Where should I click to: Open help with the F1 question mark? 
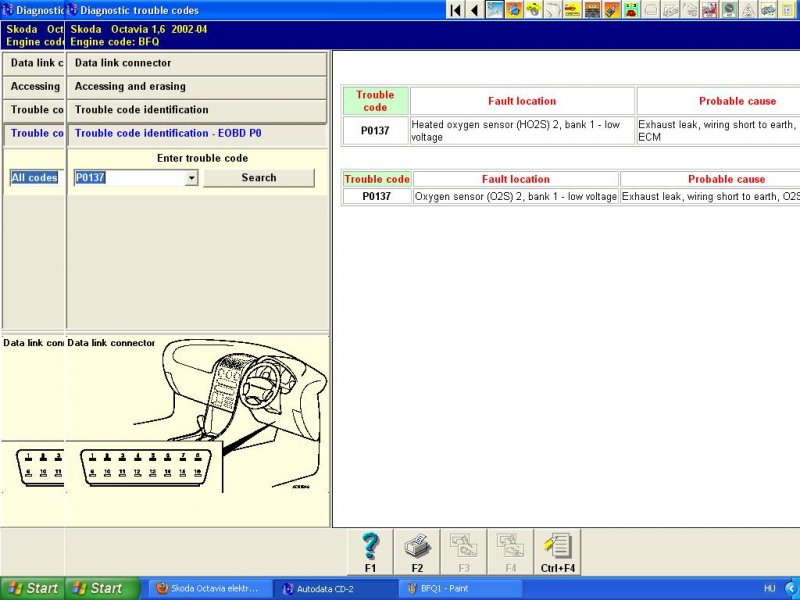pos(370,552)
